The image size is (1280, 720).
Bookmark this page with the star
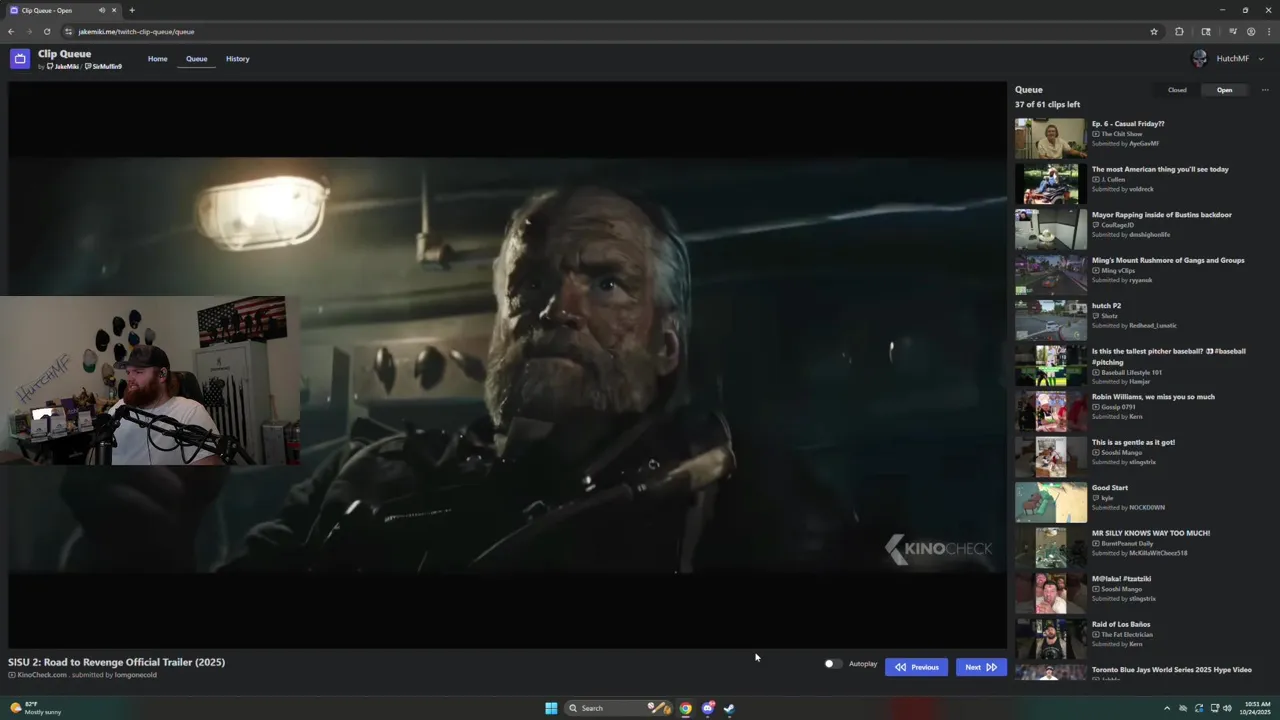[1154, 31]
